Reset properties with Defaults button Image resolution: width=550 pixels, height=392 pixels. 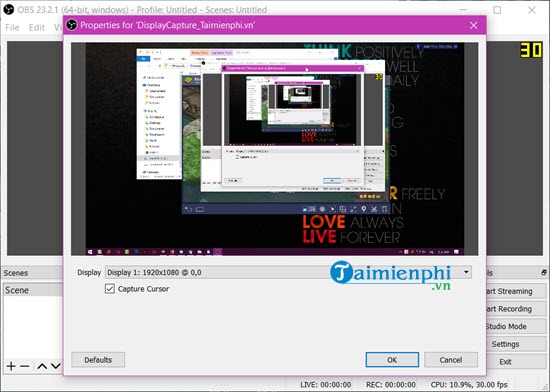[98, 360]
